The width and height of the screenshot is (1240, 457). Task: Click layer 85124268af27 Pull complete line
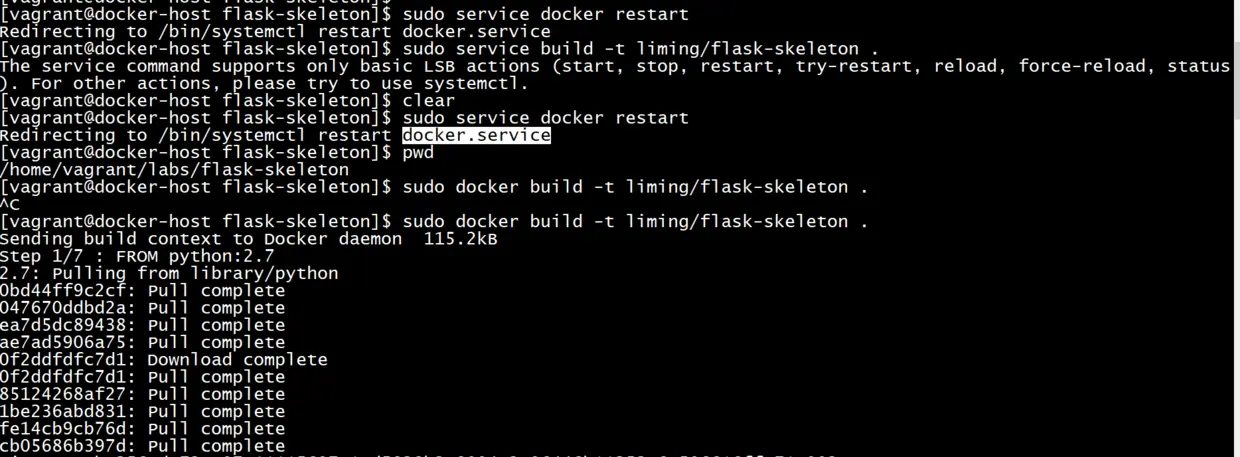(142, 394)
